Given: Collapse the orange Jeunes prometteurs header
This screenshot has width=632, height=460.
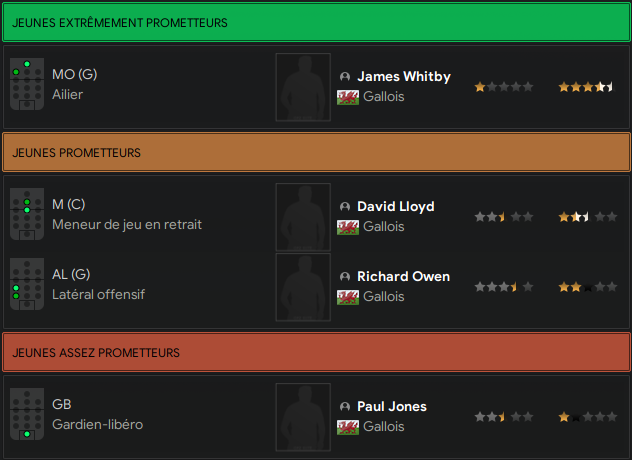Looking at the screenshot, I should pos(316,153).
